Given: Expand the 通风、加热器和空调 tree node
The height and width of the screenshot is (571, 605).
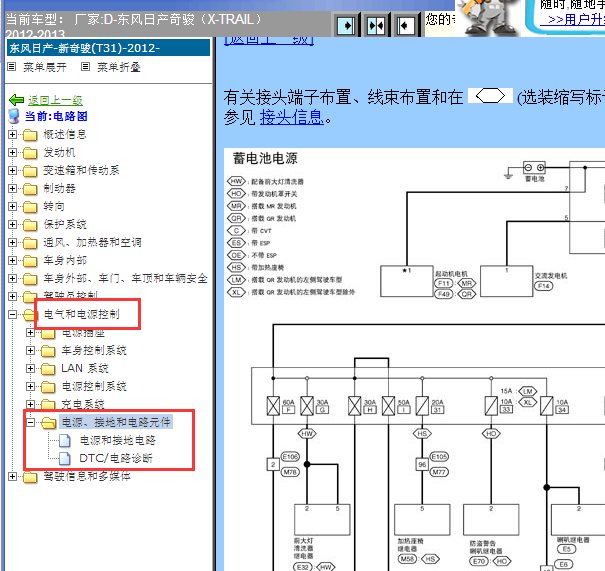Looking at the screenshot, I should click(12, 243).
